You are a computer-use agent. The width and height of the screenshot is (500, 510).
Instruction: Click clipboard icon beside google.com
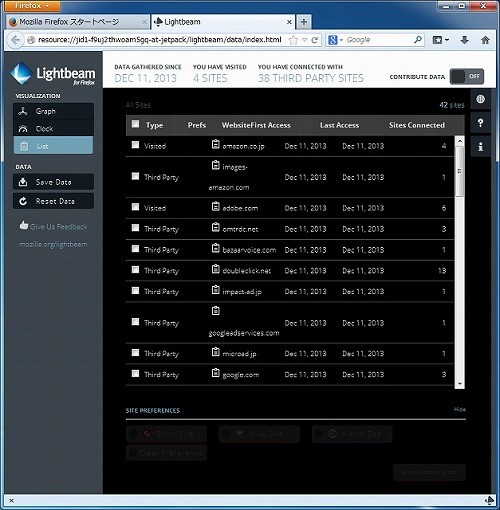[216, 373]
